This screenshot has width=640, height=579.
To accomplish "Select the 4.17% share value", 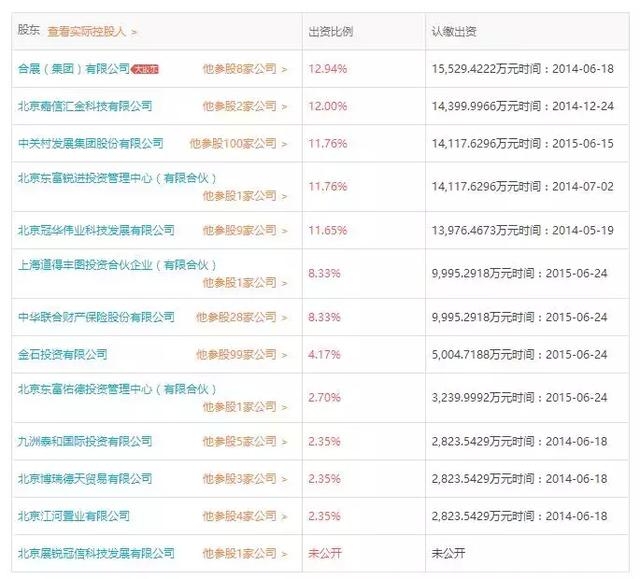I will click(x=324, y=354).
